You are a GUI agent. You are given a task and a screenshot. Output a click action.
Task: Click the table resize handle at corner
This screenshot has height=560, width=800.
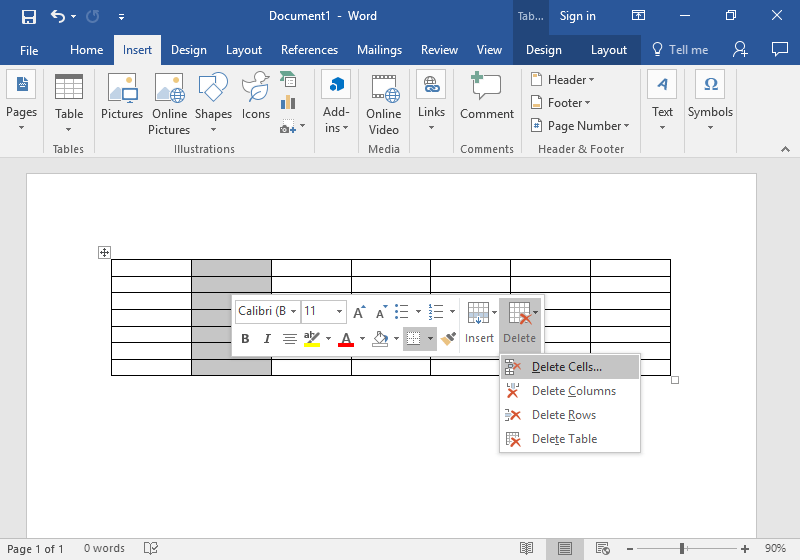[x=675, y=380]
